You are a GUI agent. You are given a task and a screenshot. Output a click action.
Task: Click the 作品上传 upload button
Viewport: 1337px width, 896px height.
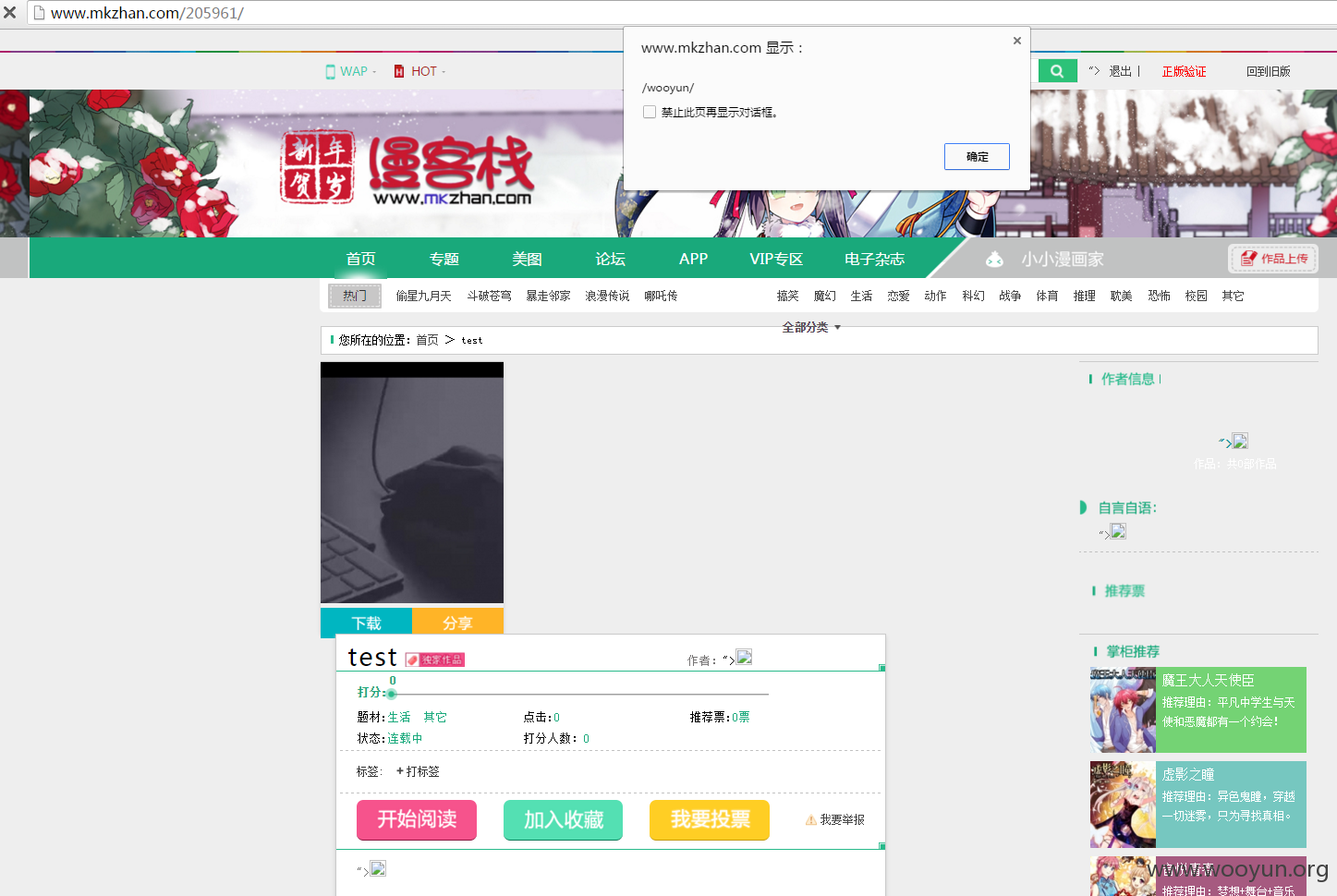1274,259
